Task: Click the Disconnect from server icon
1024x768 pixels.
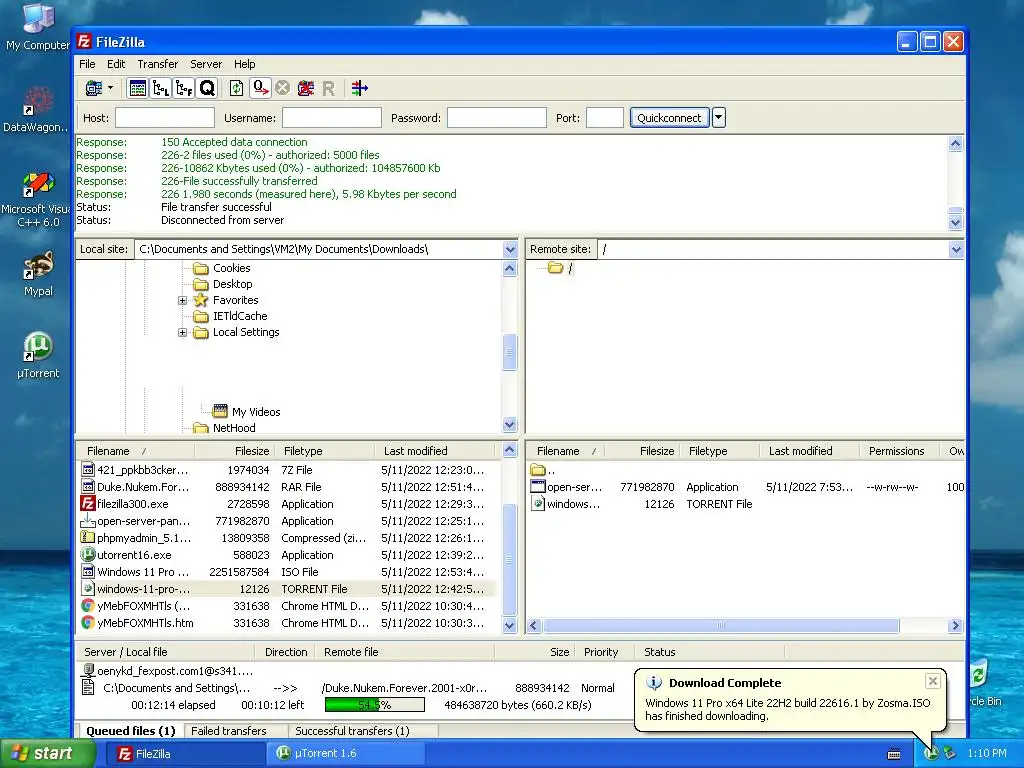Action: [x=306, y=88]
